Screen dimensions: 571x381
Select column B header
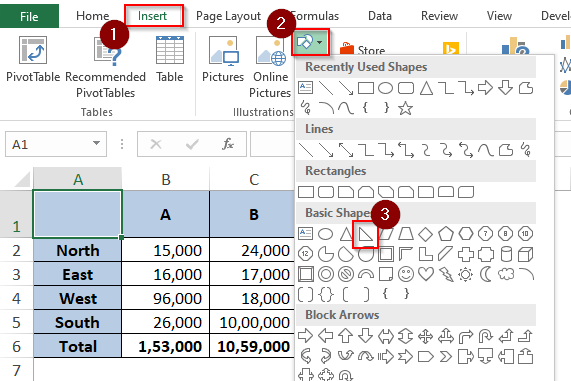(x=166, y=179)
